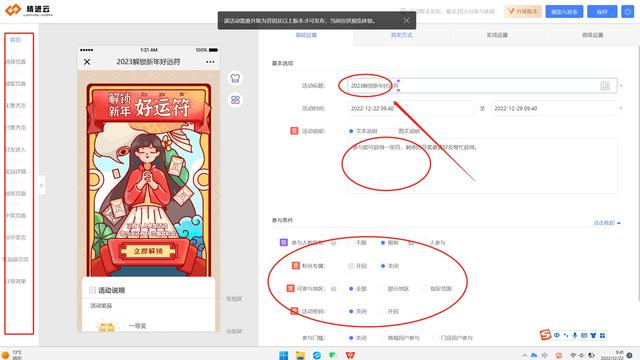Open File Explorer from the taskbar
This screenshot has width=640, height=360.
[x=300, y=355]
